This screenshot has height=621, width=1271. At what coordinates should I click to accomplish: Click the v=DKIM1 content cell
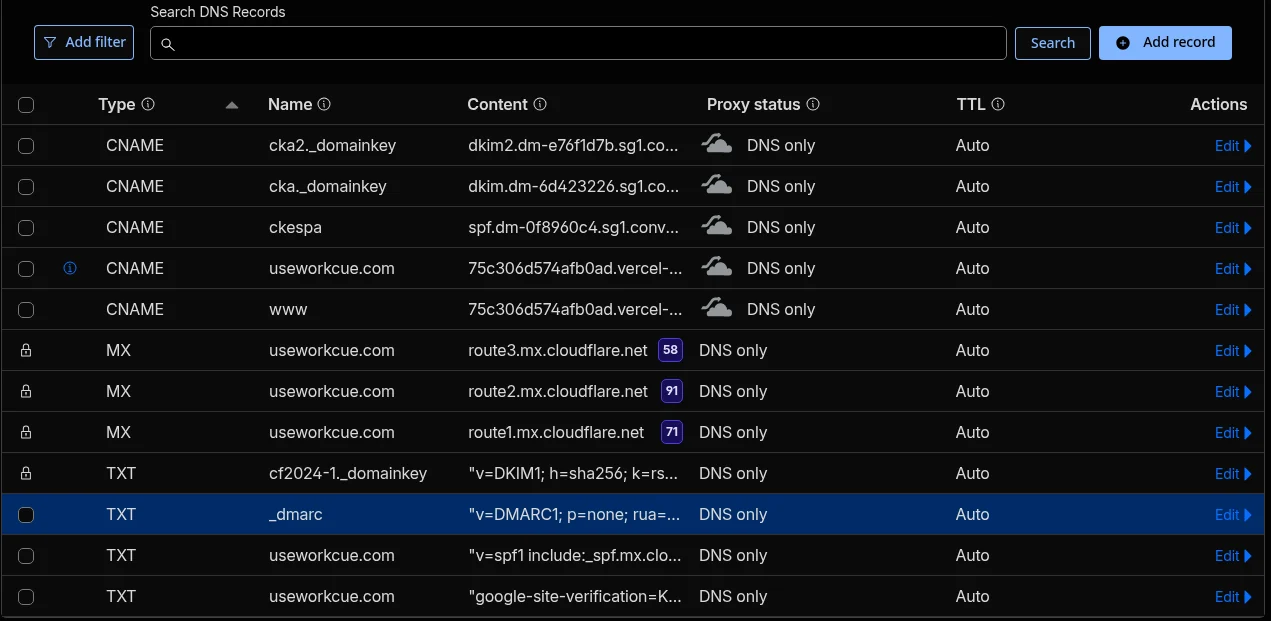point(574,474)
